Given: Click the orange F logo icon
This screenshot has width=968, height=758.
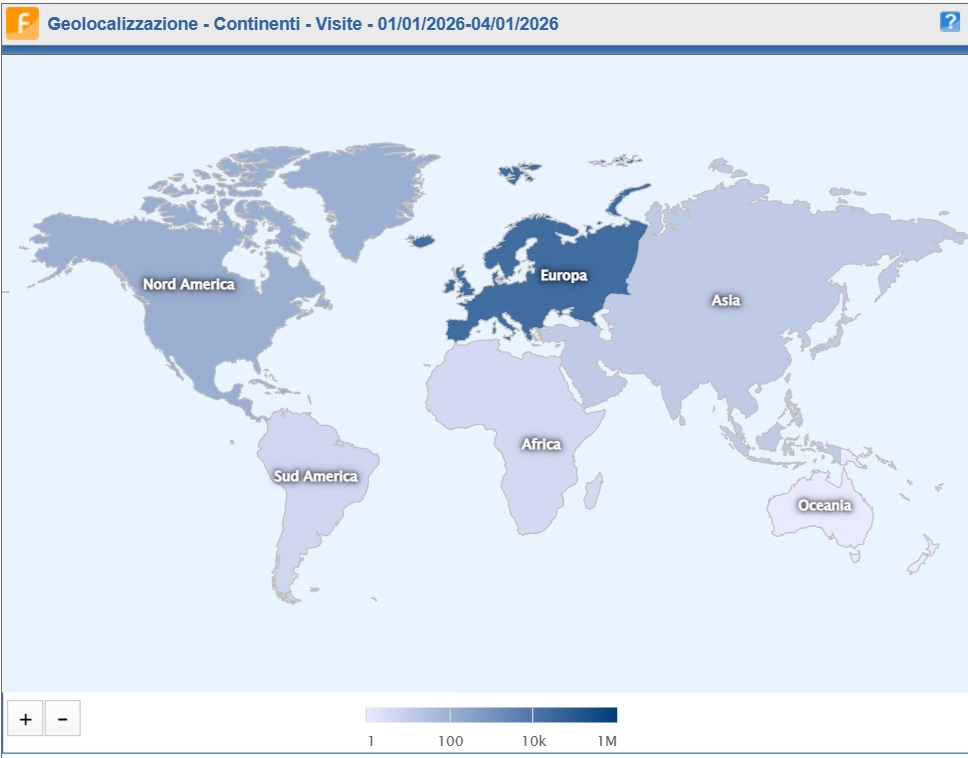Looking at the screenshot, I should pos(22,23).
